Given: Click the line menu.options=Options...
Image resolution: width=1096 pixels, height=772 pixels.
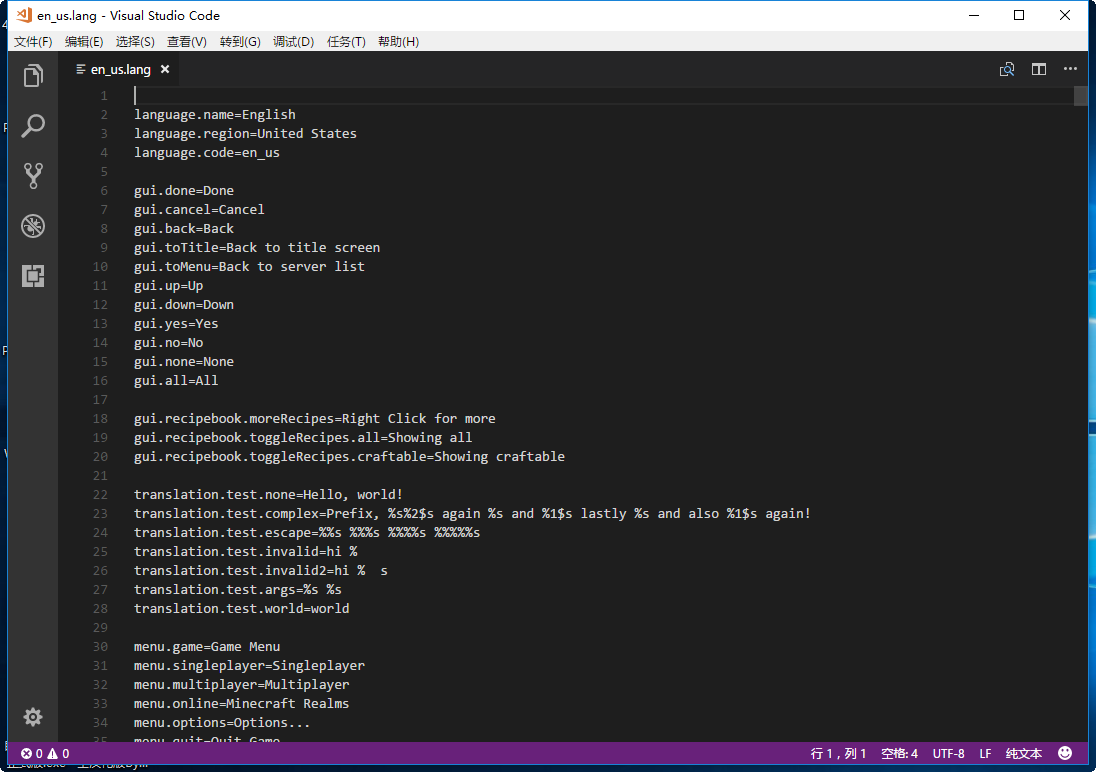Looking at the screenshot, I should tap(222, 722).
